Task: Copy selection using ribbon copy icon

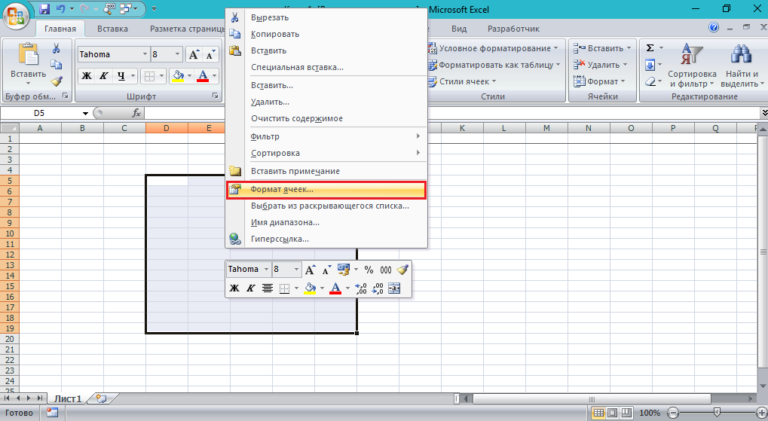Action: pyautogui.click(x=56, y=65)
